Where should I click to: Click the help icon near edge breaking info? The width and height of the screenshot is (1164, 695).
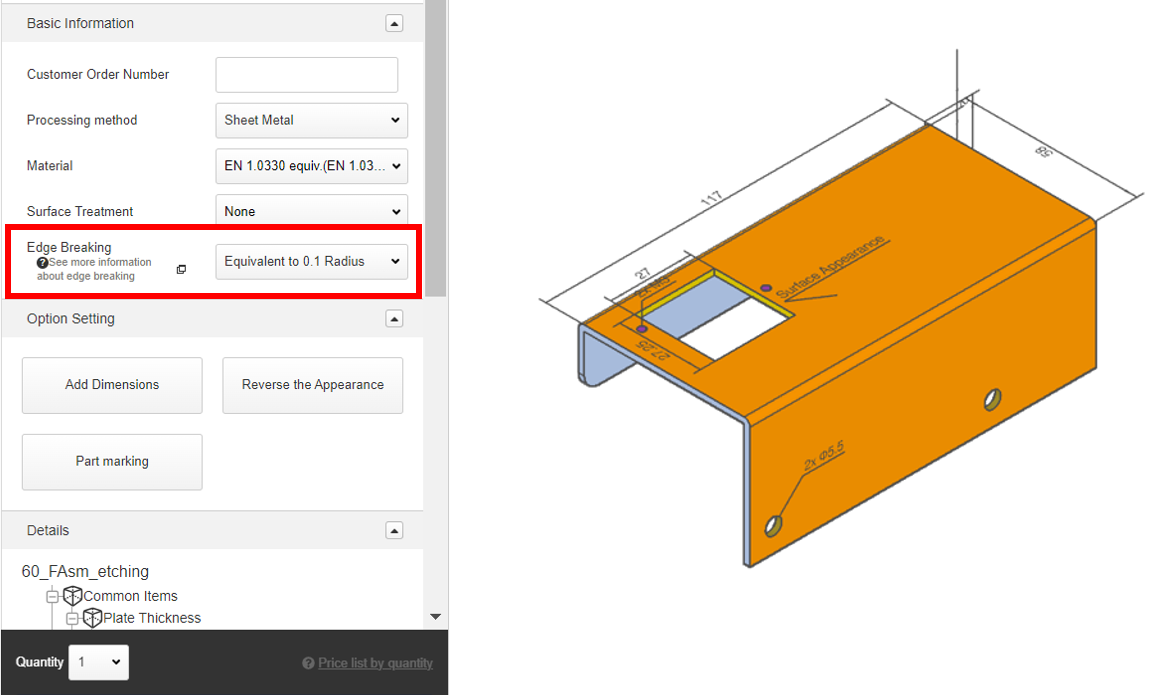pyautogui.click(x=42, y=262)
